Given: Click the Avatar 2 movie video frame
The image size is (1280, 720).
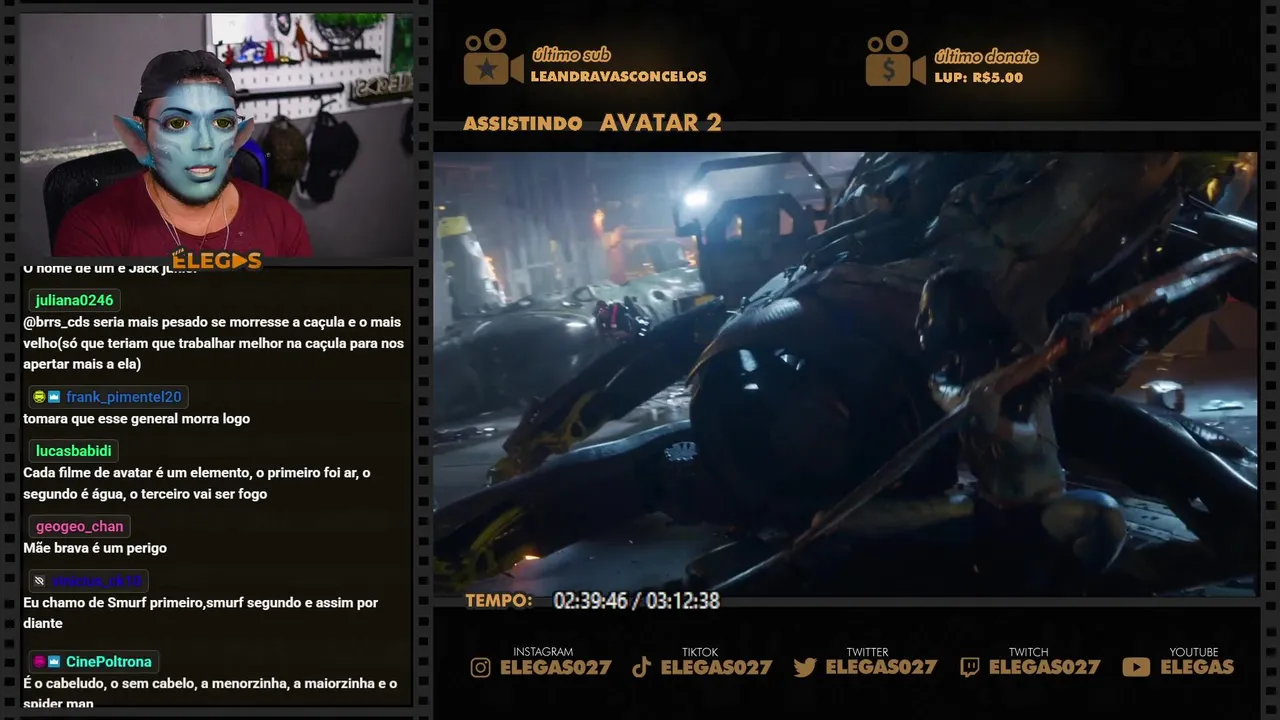Looking at the screenshot, I should (845, 374).
